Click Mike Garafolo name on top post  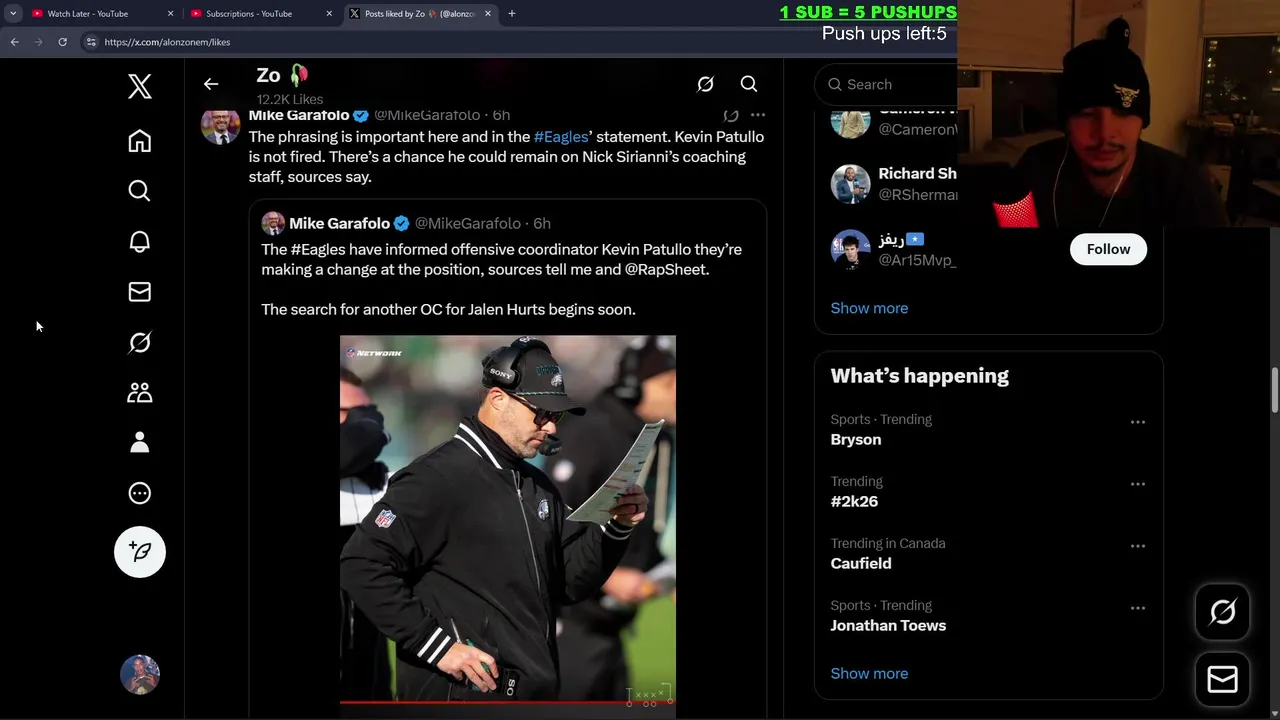(299, 115)
